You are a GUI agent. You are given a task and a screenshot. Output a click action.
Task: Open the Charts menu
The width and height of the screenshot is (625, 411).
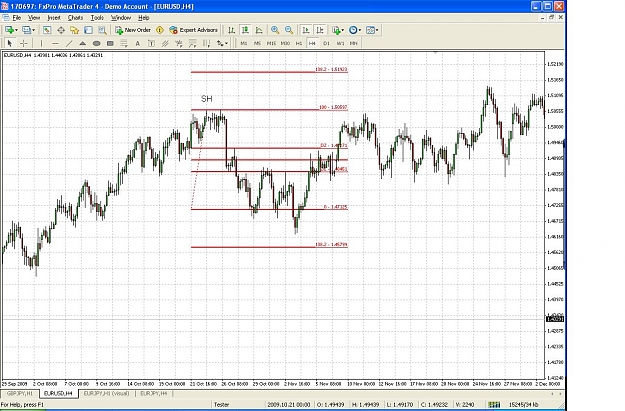coord(75,18)
